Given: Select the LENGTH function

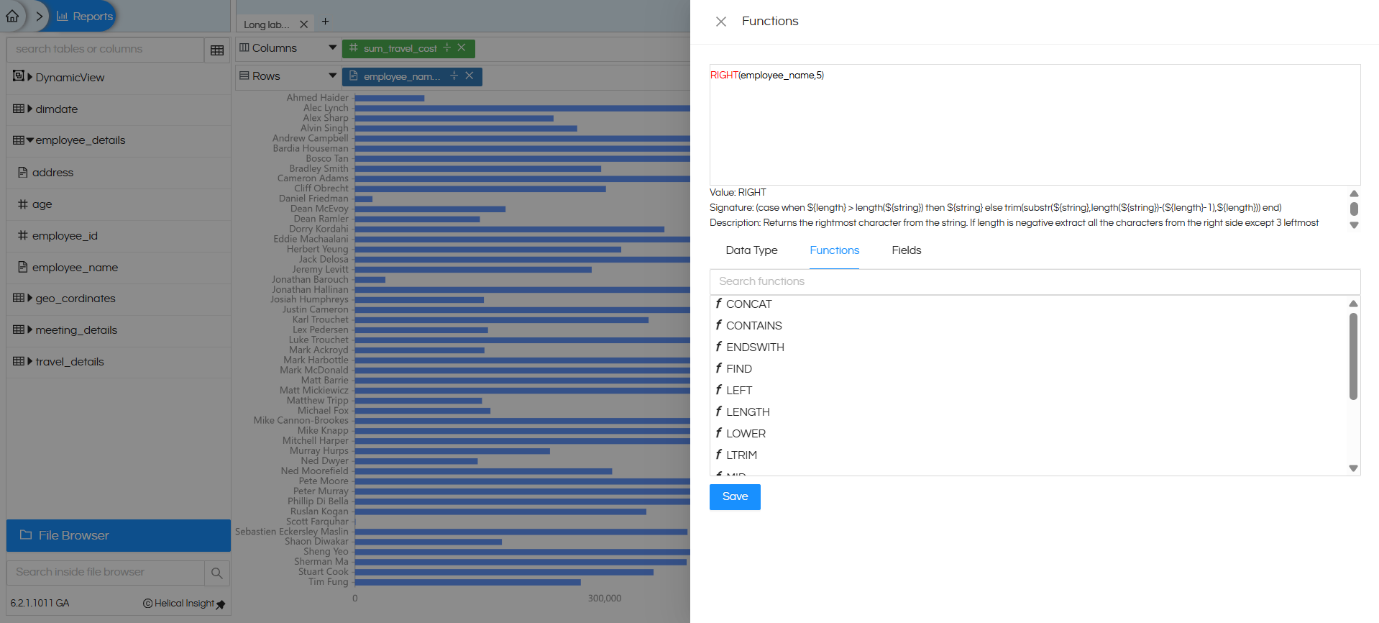Looking at the screenshot, I should pyautogui.click(x=748, y=412).
